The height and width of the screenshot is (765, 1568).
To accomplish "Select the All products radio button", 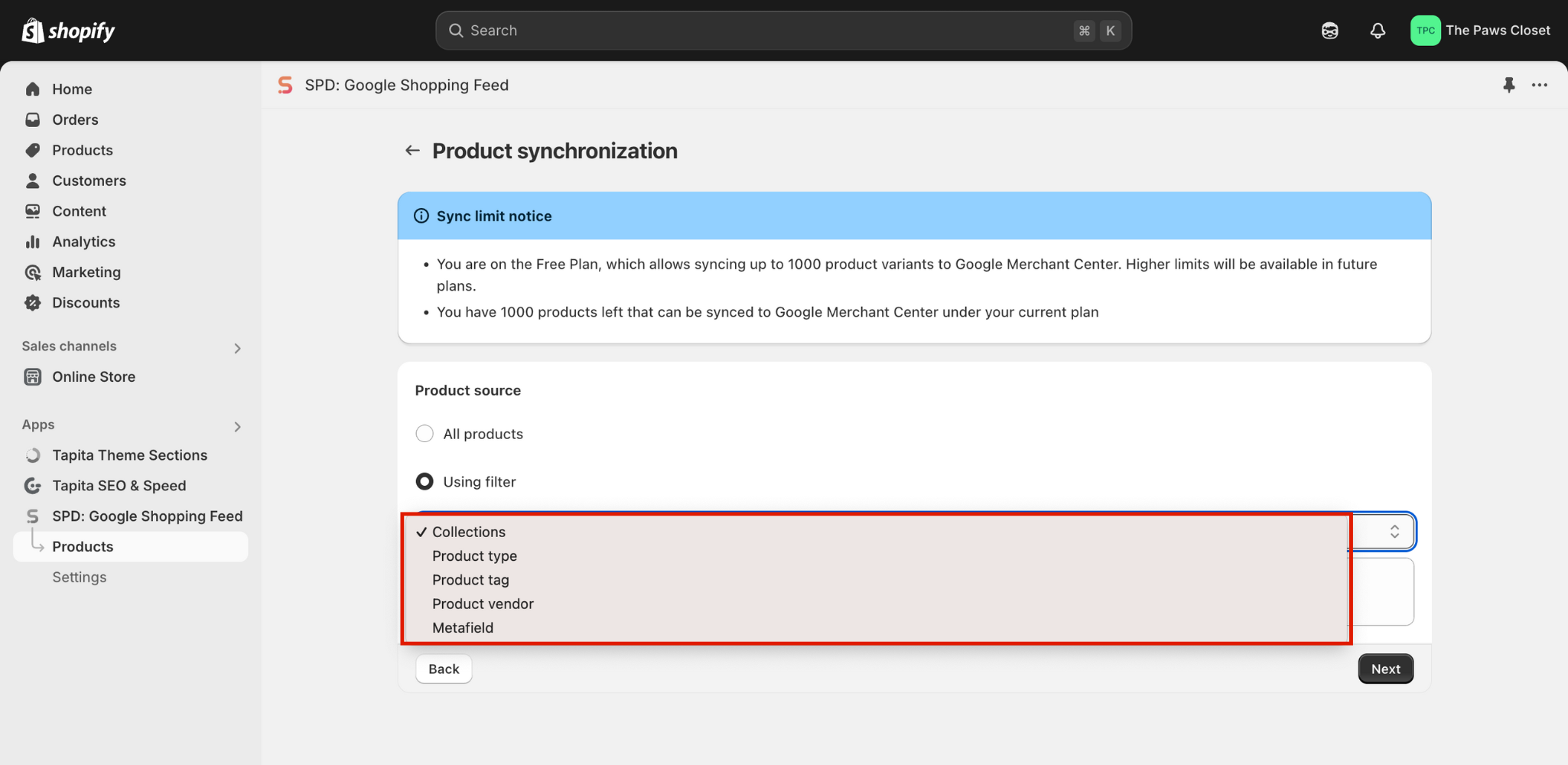I will pyautogui.click(x=425, y=434).
